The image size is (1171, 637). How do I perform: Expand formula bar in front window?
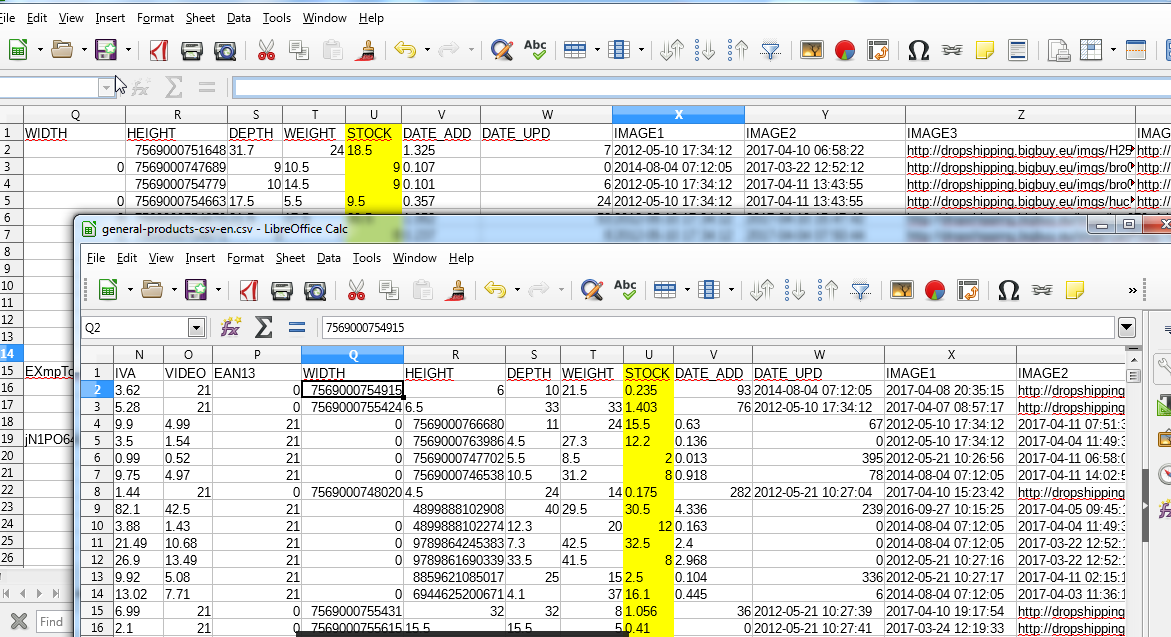[x=1126, y=327]
